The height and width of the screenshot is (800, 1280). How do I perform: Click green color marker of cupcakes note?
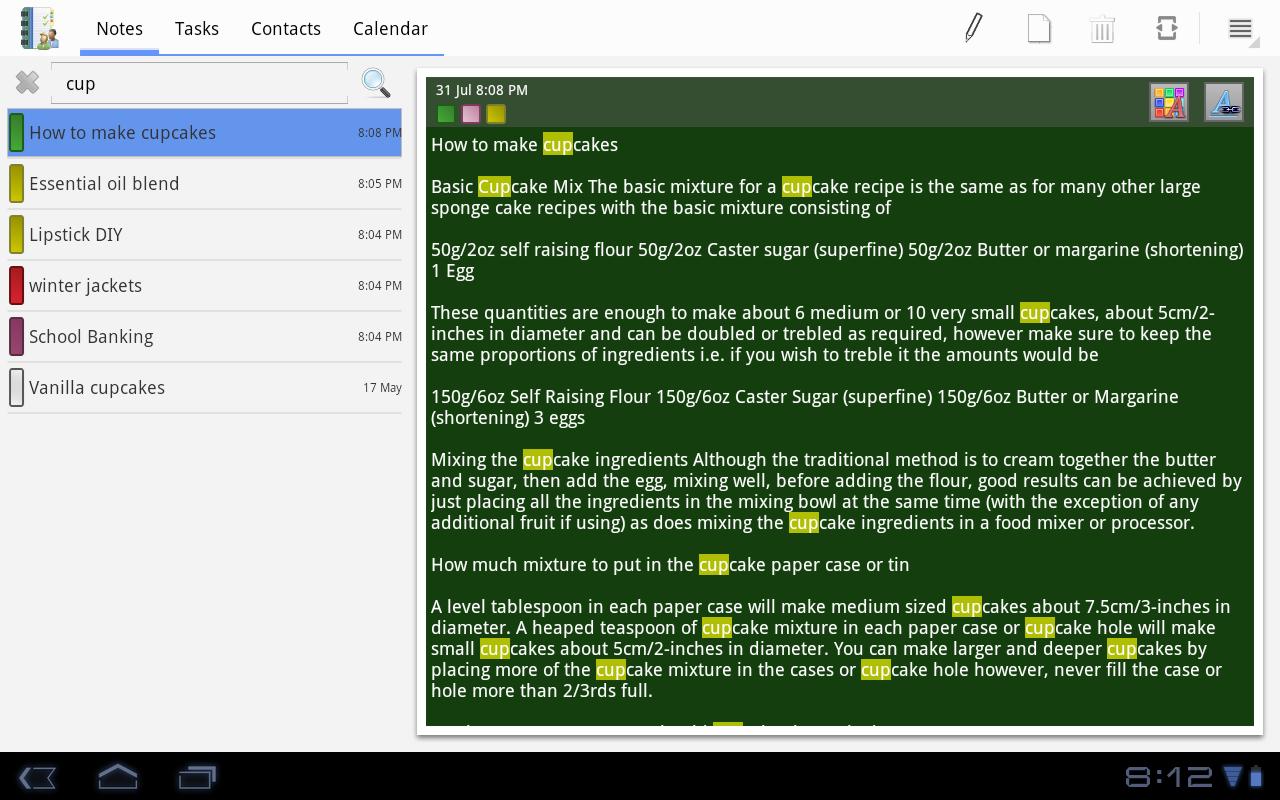click(16, 132)
